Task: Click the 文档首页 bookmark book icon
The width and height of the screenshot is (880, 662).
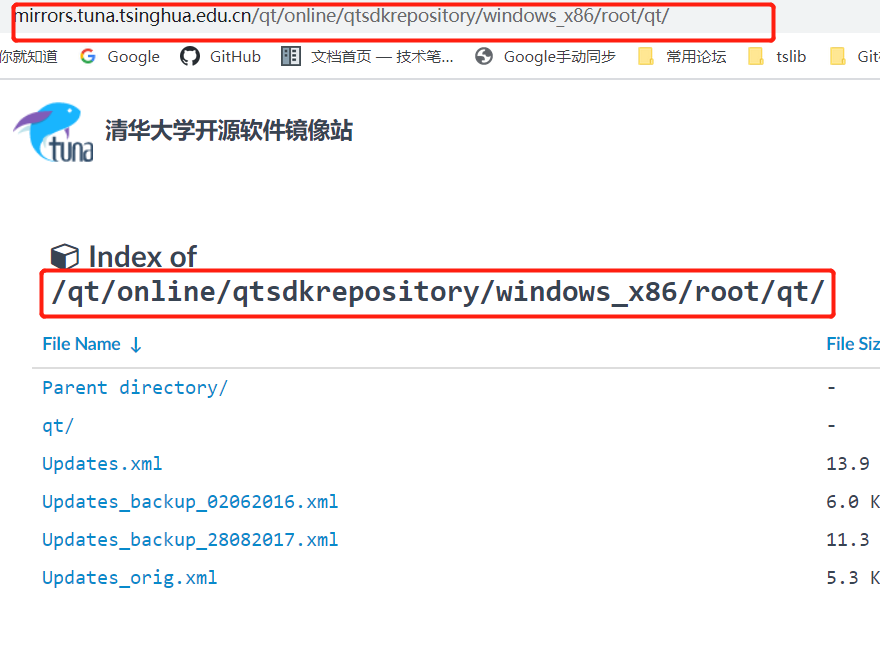Action: [x=291, y=56]
